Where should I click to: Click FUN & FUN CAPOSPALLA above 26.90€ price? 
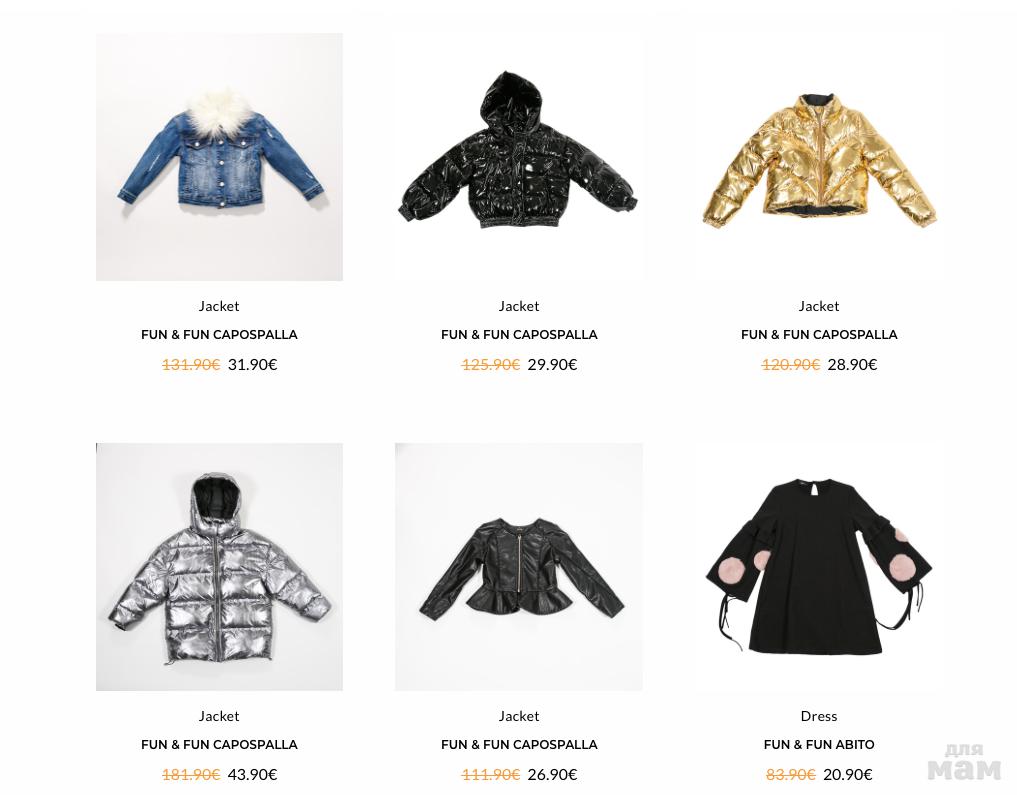[x=519, y=744]
